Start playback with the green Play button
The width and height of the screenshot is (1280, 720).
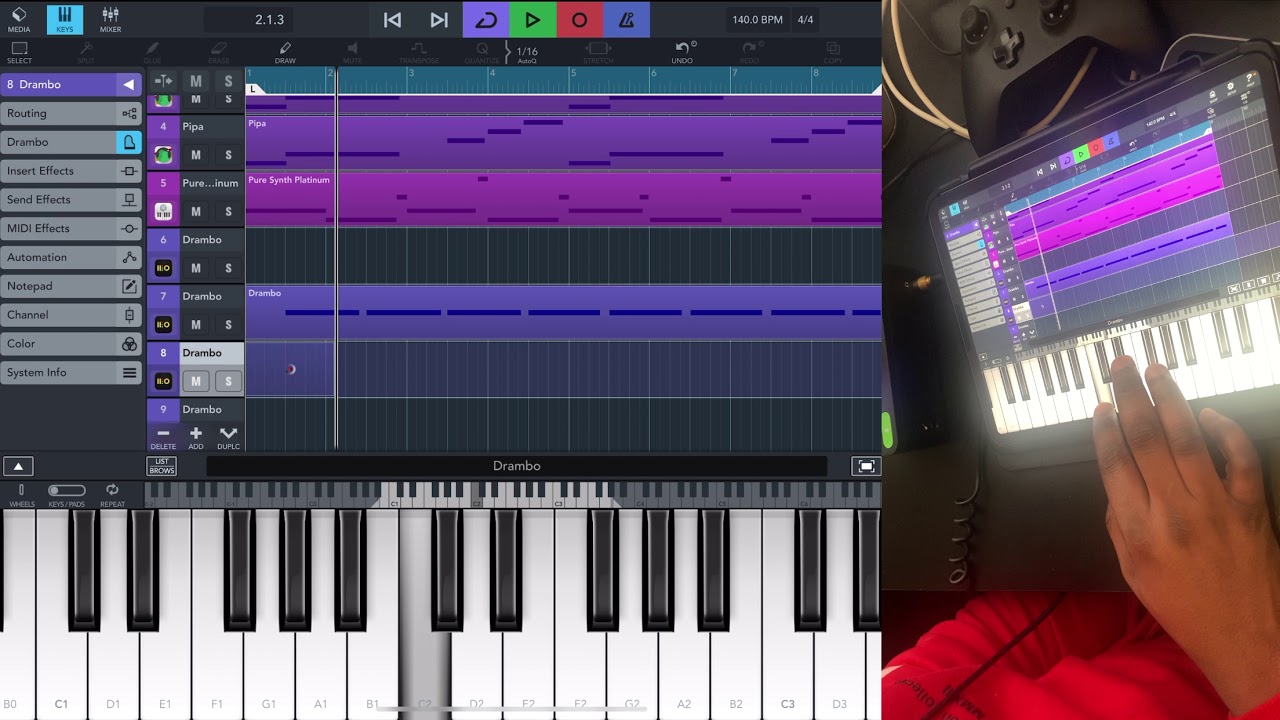click(533, 20)
